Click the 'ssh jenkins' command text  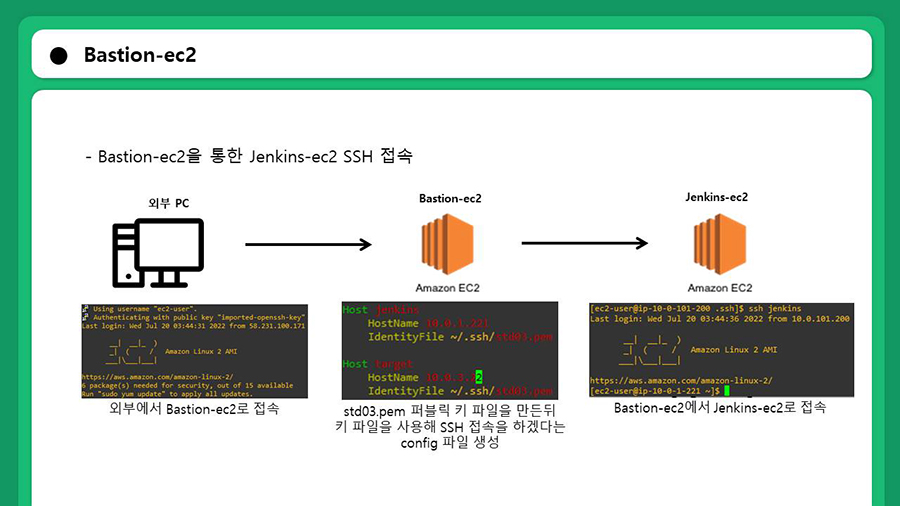click(775, 309)
